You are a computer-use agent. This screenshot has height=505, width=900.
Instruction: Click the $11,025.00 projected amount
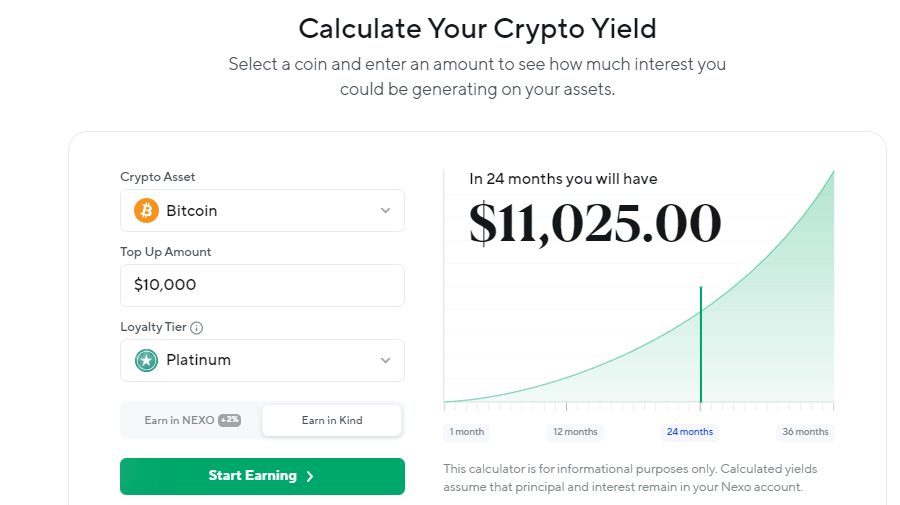coord(595,223)
